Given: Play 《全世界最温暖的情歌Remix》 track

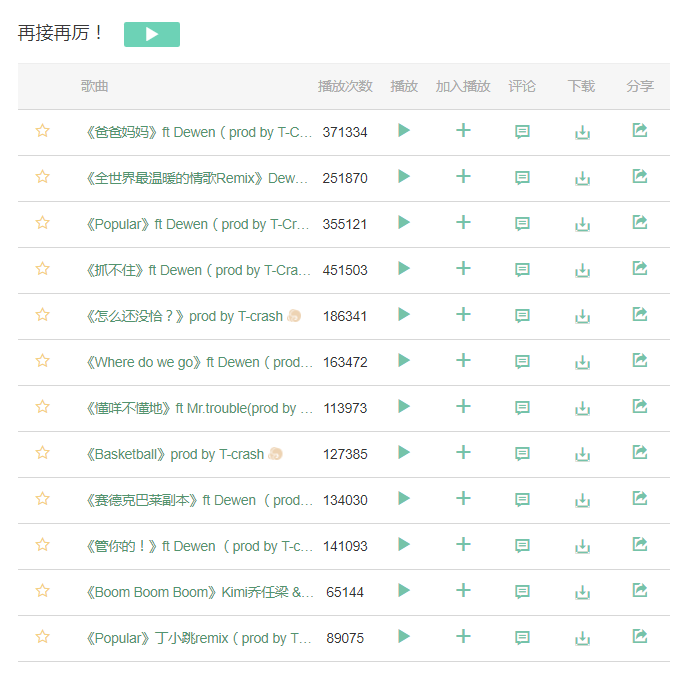Looking at the screenshot, I should click(404, 176).
